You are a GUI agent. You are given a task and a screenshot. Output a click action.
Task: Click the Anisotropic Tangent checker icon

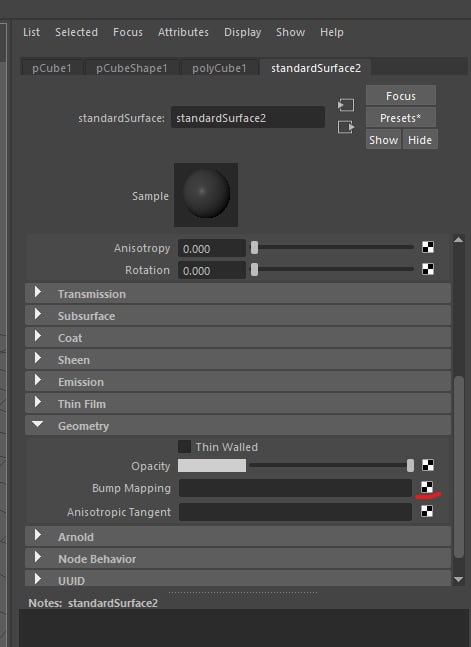[427, 511]
